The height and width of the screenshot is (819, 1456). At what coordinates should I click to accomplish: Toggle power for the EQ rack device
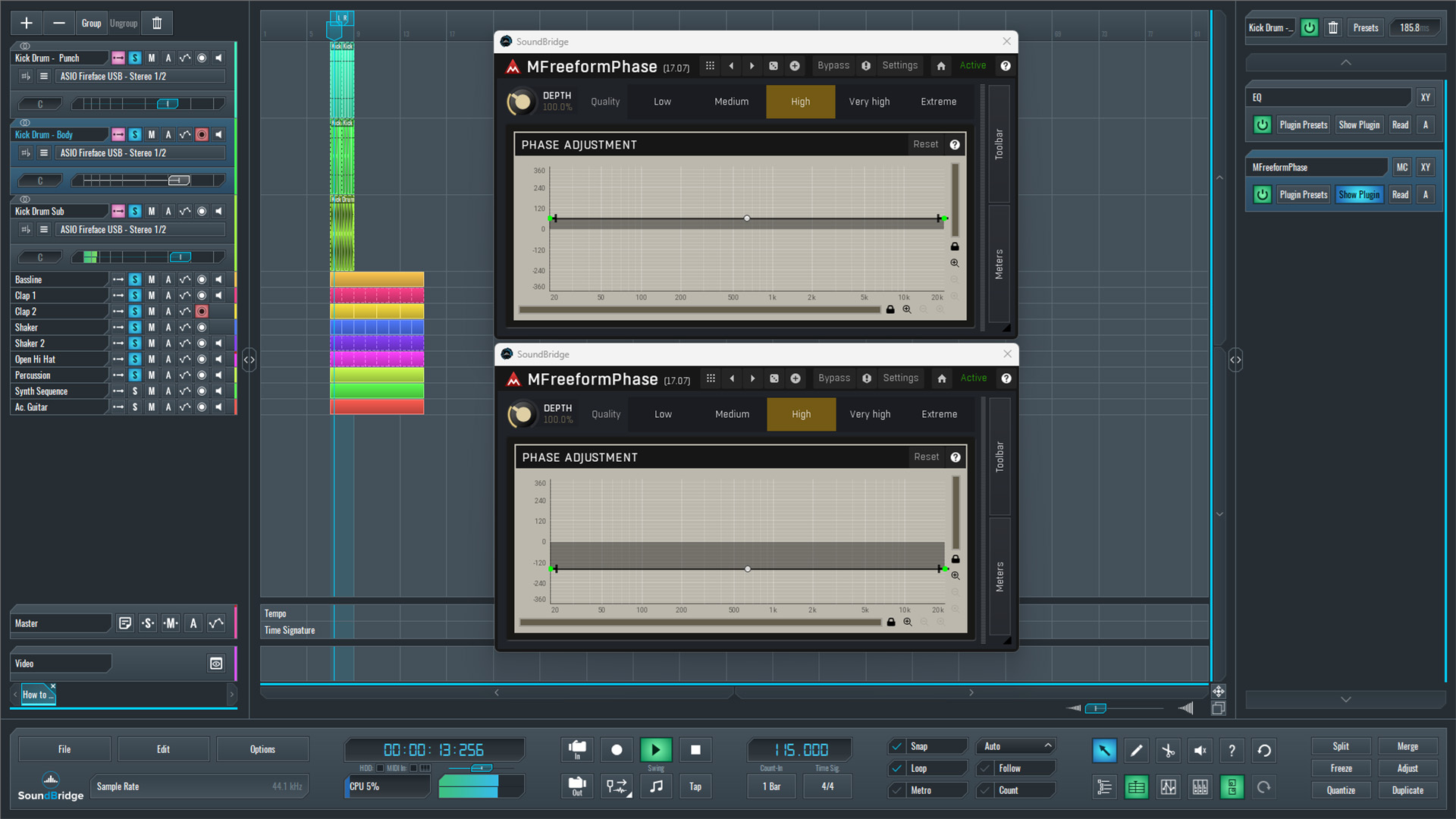coord(1262,125)
